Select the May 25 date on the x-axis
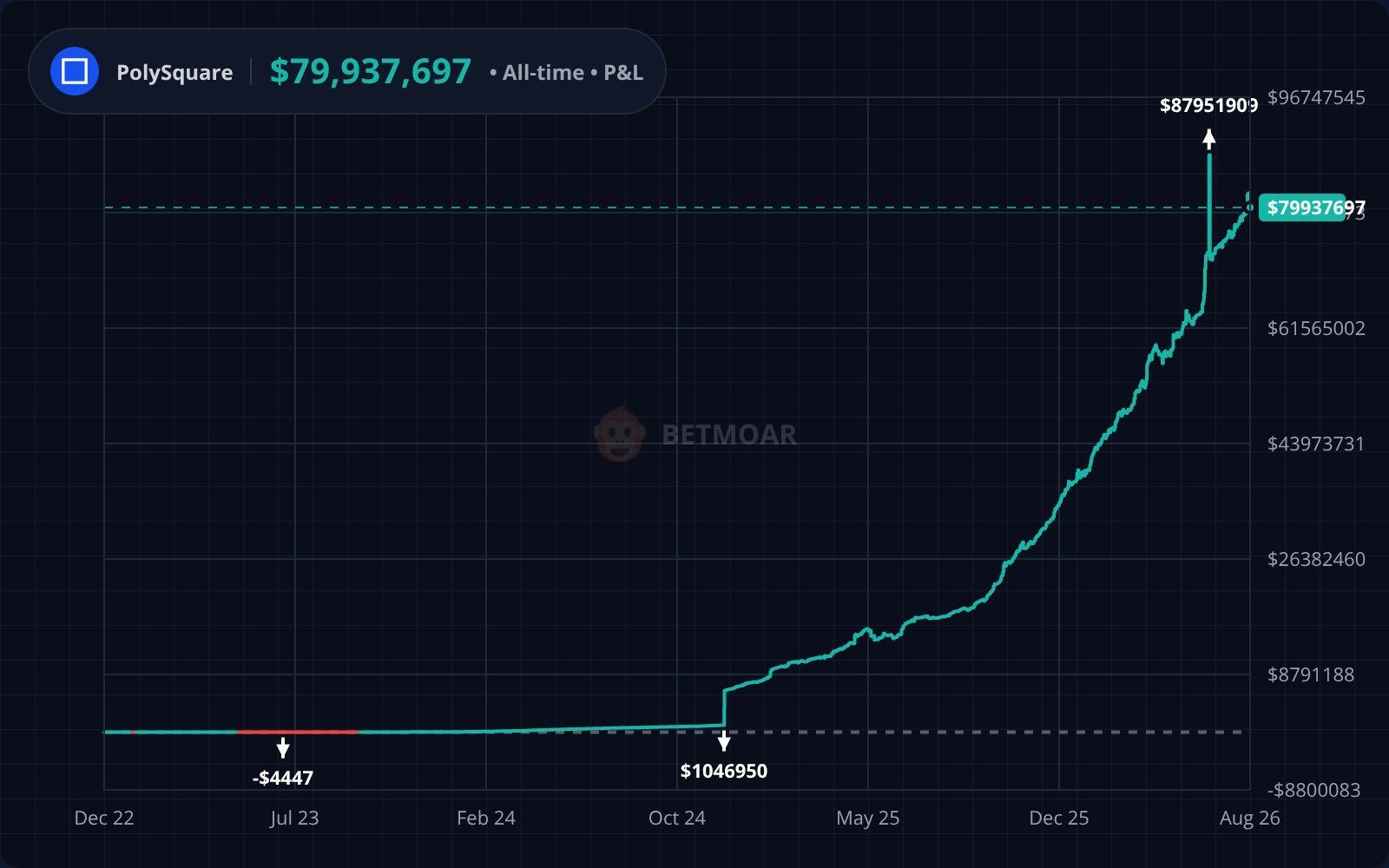This screenshot has width=1389, height=868. point(868,818)
